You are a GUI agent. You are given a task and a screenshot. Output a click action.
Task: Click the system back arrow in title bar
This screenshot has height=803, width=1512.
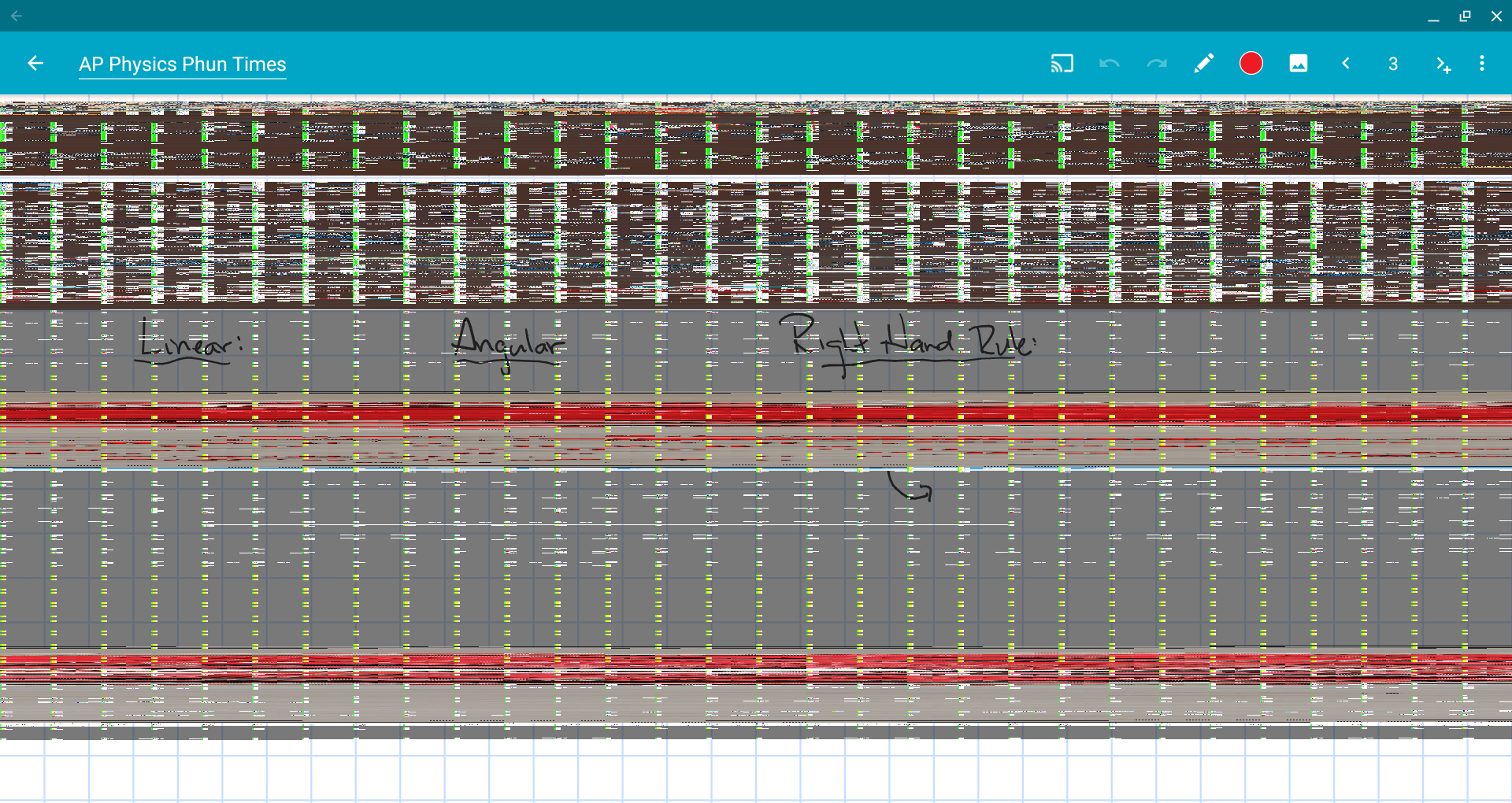[x=17, y=15]
